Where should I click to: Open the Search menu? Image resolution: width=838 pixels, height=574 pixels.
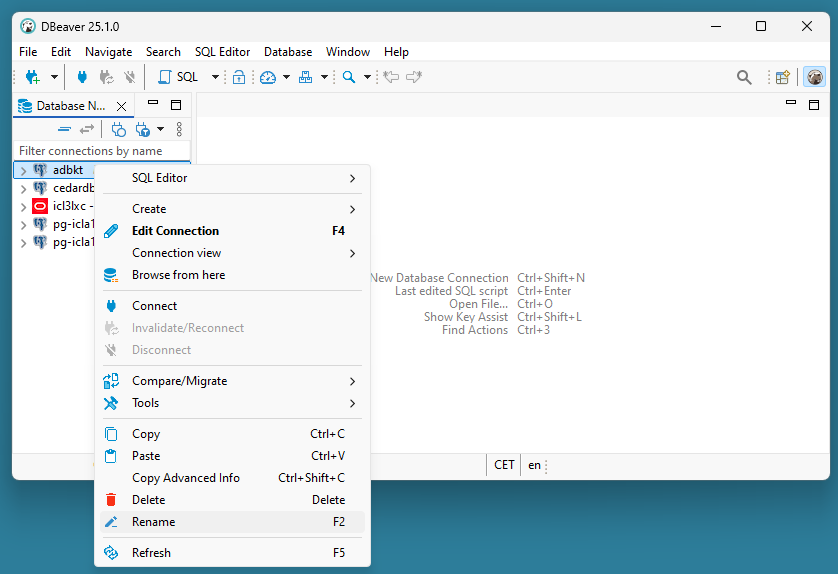pyautogui.click(x=163, y=52)
